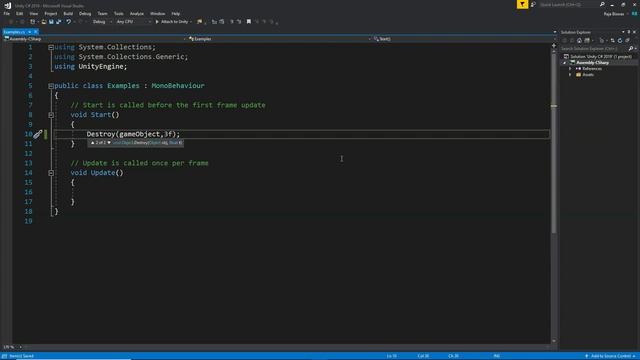Viewport: 640px width, 360px height.
Task: Close the Solution Explorer panel
Action: point(634,32)
